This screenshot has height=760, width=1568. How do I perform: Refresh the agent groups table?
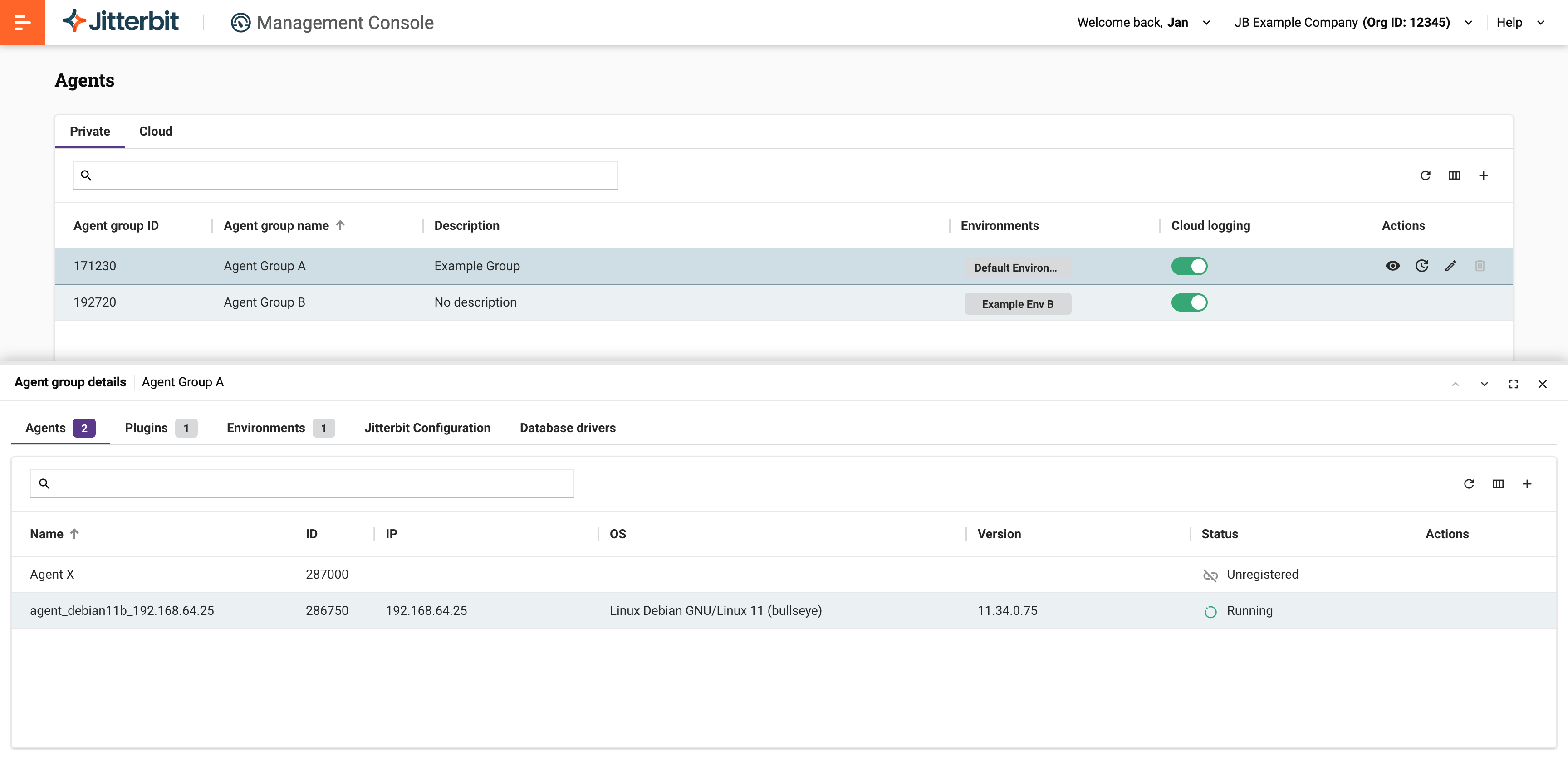1425,175
